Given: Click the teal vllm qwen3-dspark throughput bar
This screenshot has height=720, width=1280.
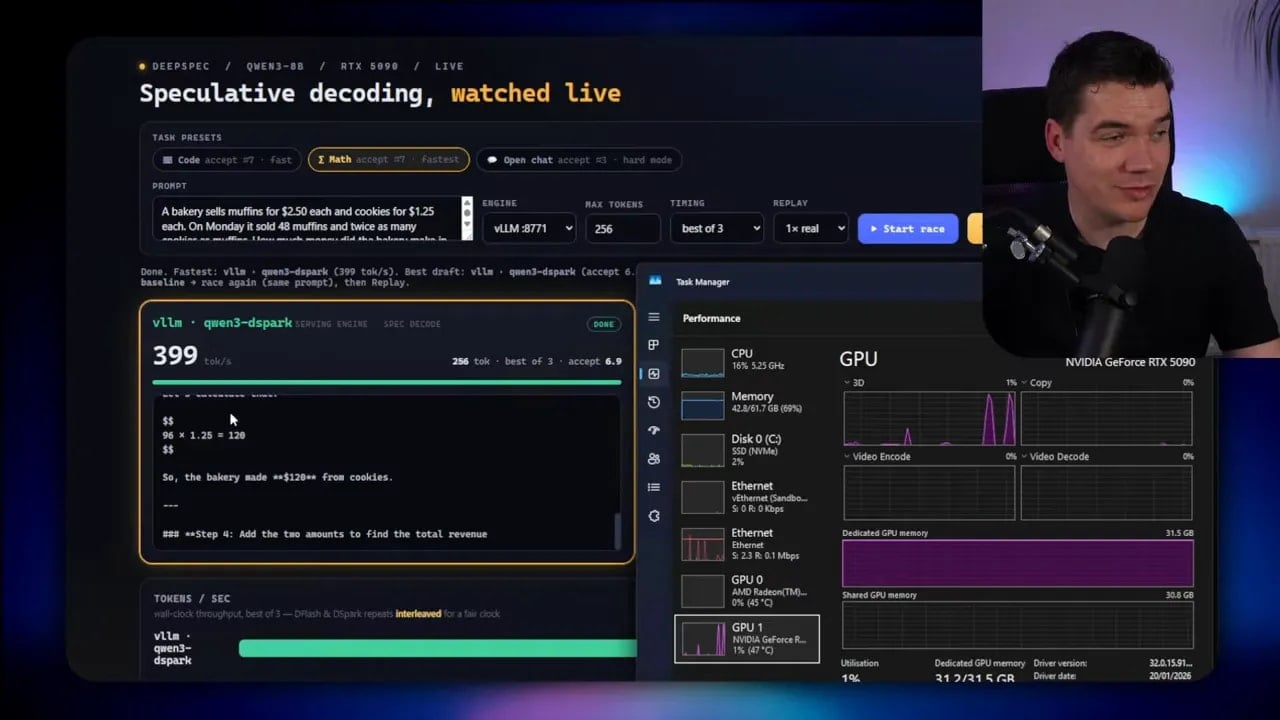Looking at the screenshot, I should click(x=437, y=648).
